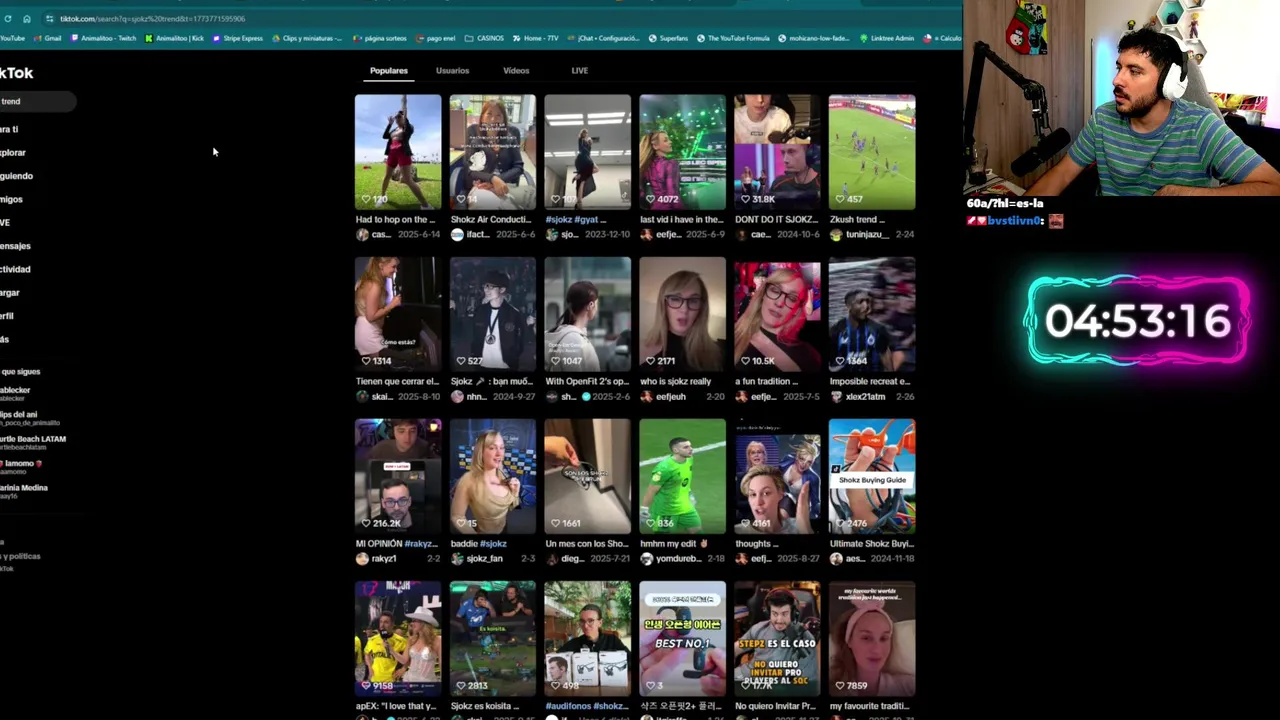
Task: Open video 'DONT DO IT SJOKZ...'
Action: 777,152
